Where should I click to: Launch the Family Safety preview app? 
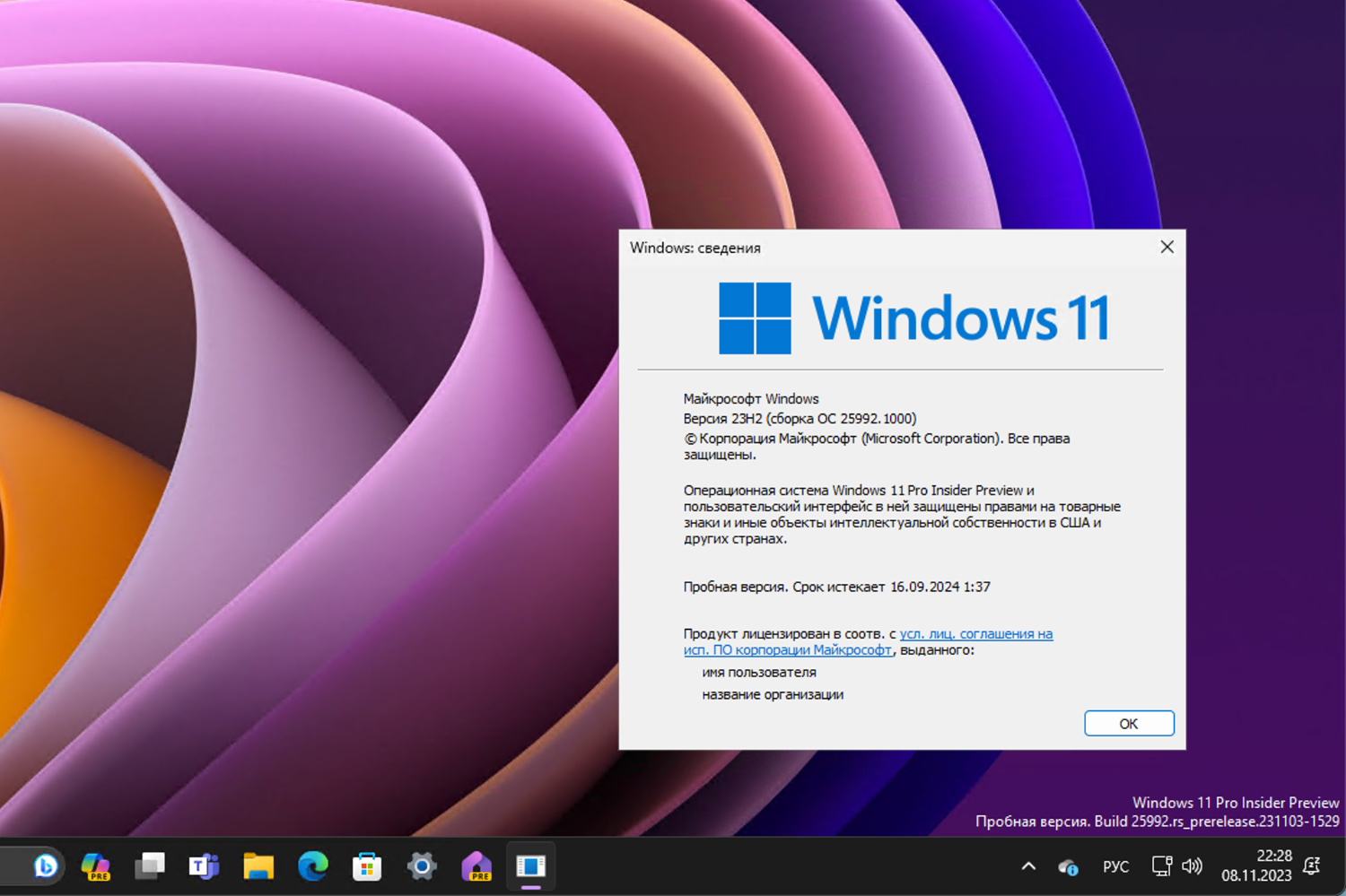click(476, 866)
